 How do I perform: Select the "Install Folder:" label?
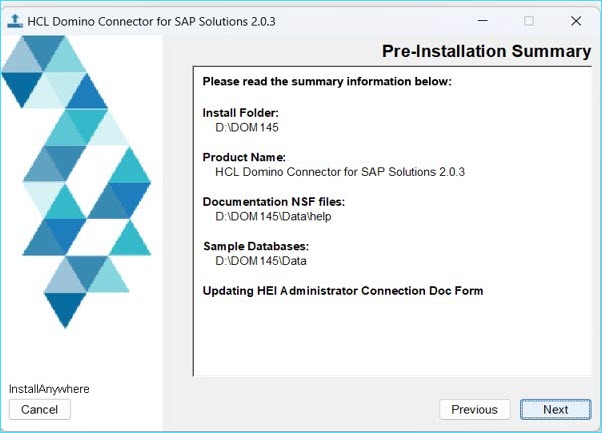pyautogui.click(x=240, y=113)
